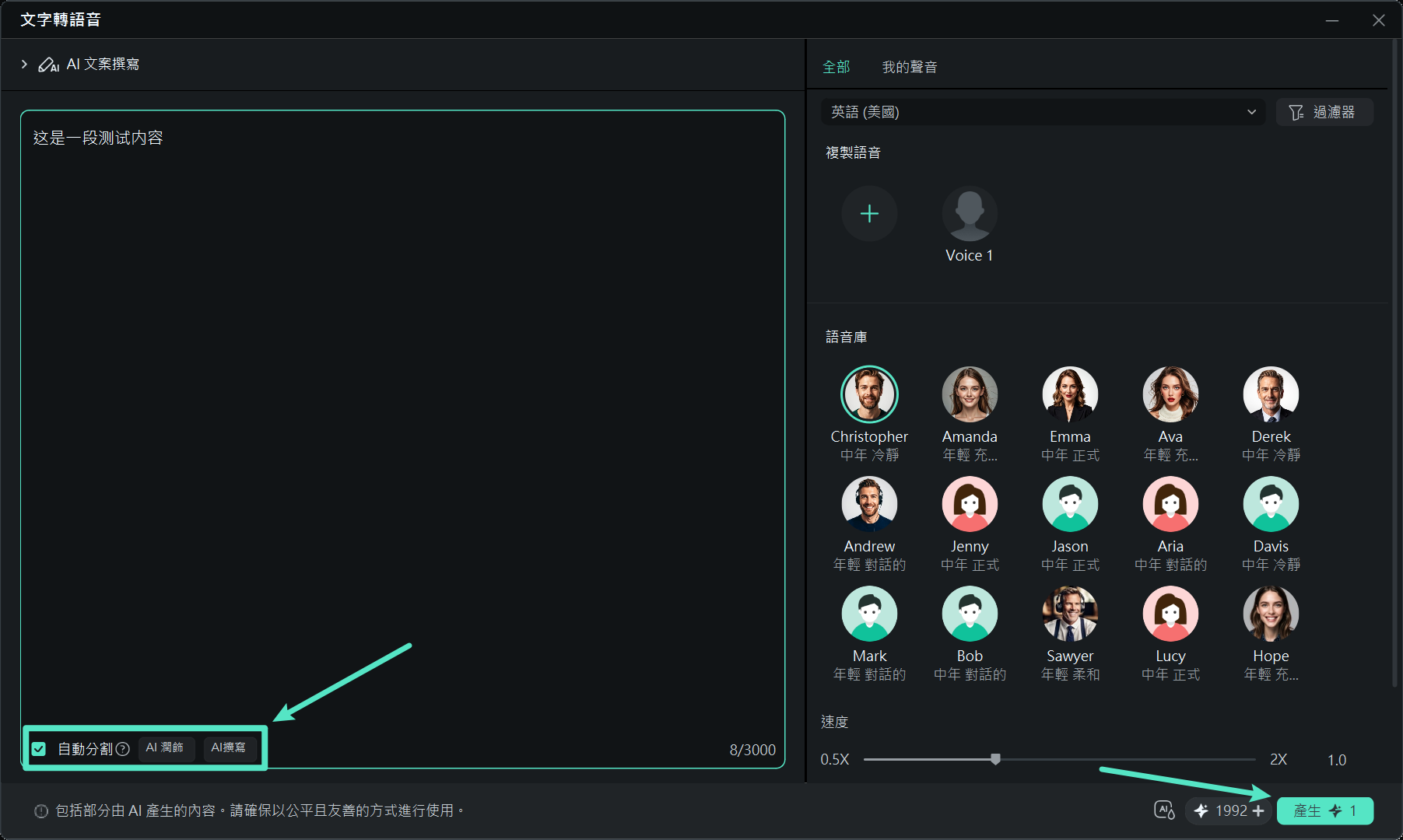Open the 英語 (美國) language dropdown
The width and height of the screenshot is (1403, 840).
point(1043,112)
